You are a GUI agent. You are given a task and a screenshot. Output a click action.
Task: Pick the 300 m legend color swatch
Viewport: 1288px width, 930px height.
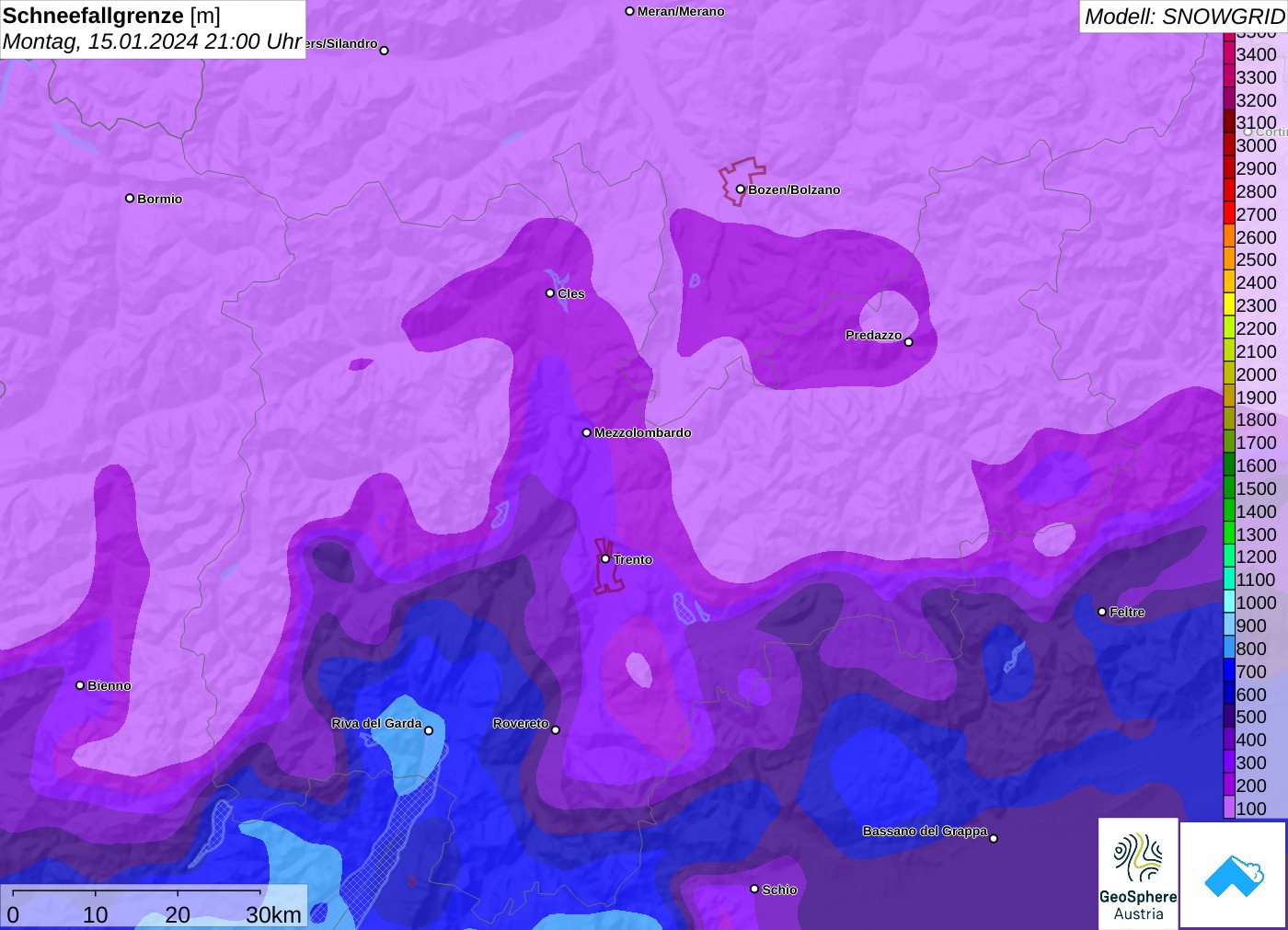1229,762
